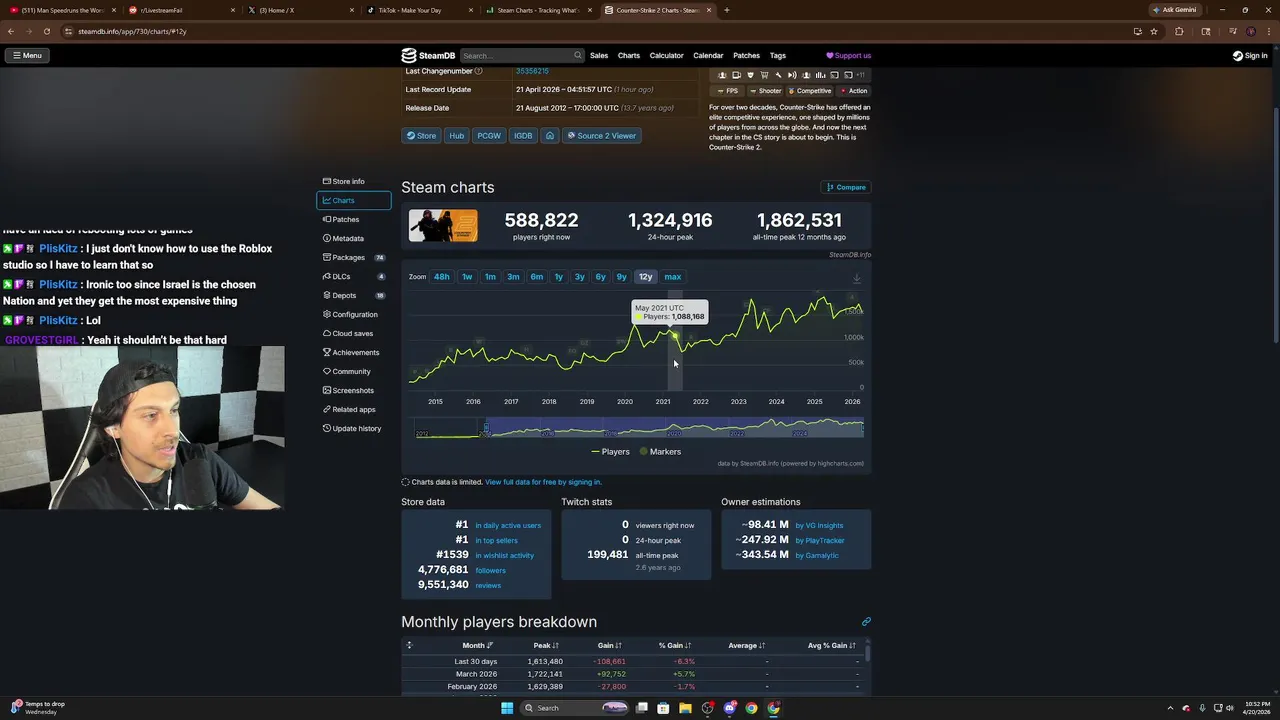This screenshot has width=1280, height=720.
Task: Click the search magnifier icon in SteamDB header
Action: coord(577,56)
